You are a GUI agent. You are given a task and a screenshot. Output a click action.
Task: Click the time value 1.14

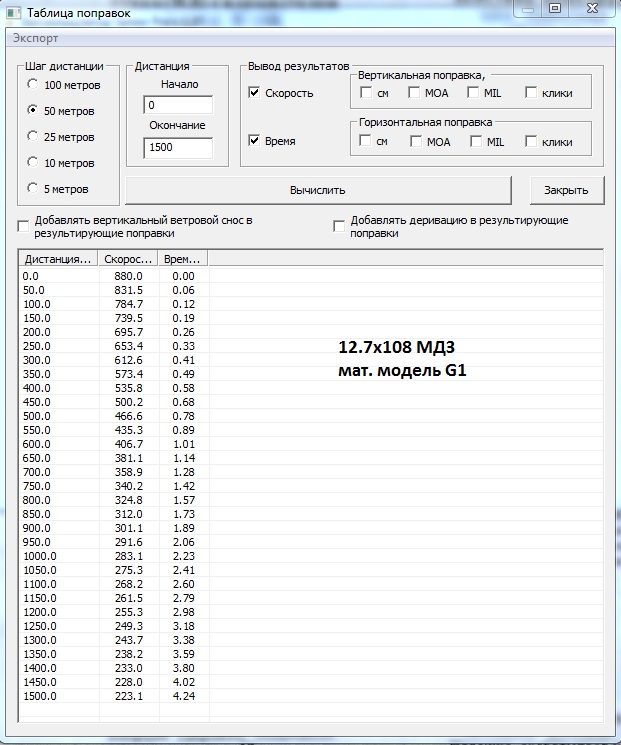tap(183, 458)
